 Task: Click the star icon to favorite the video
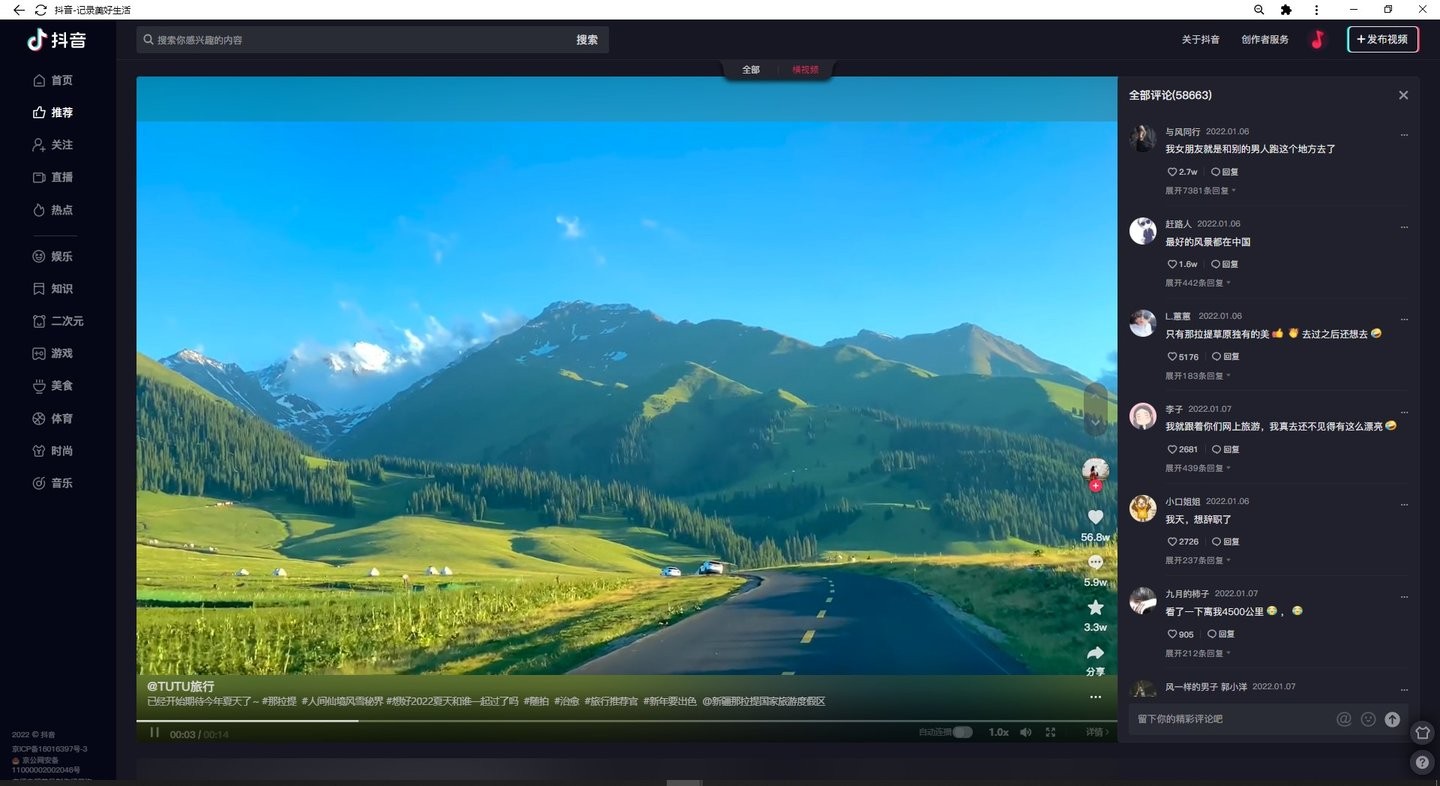(1095, 607)
